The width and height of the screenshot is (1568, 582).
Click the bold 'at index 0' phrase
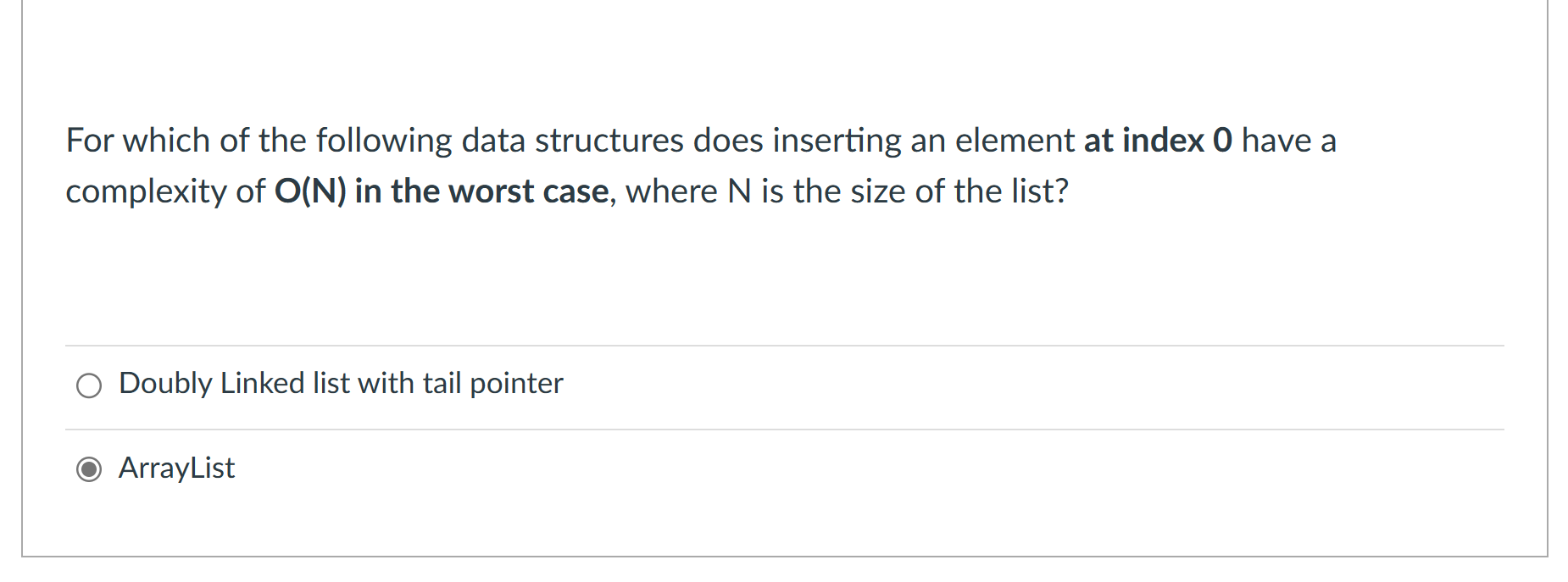pos(1159,140)
